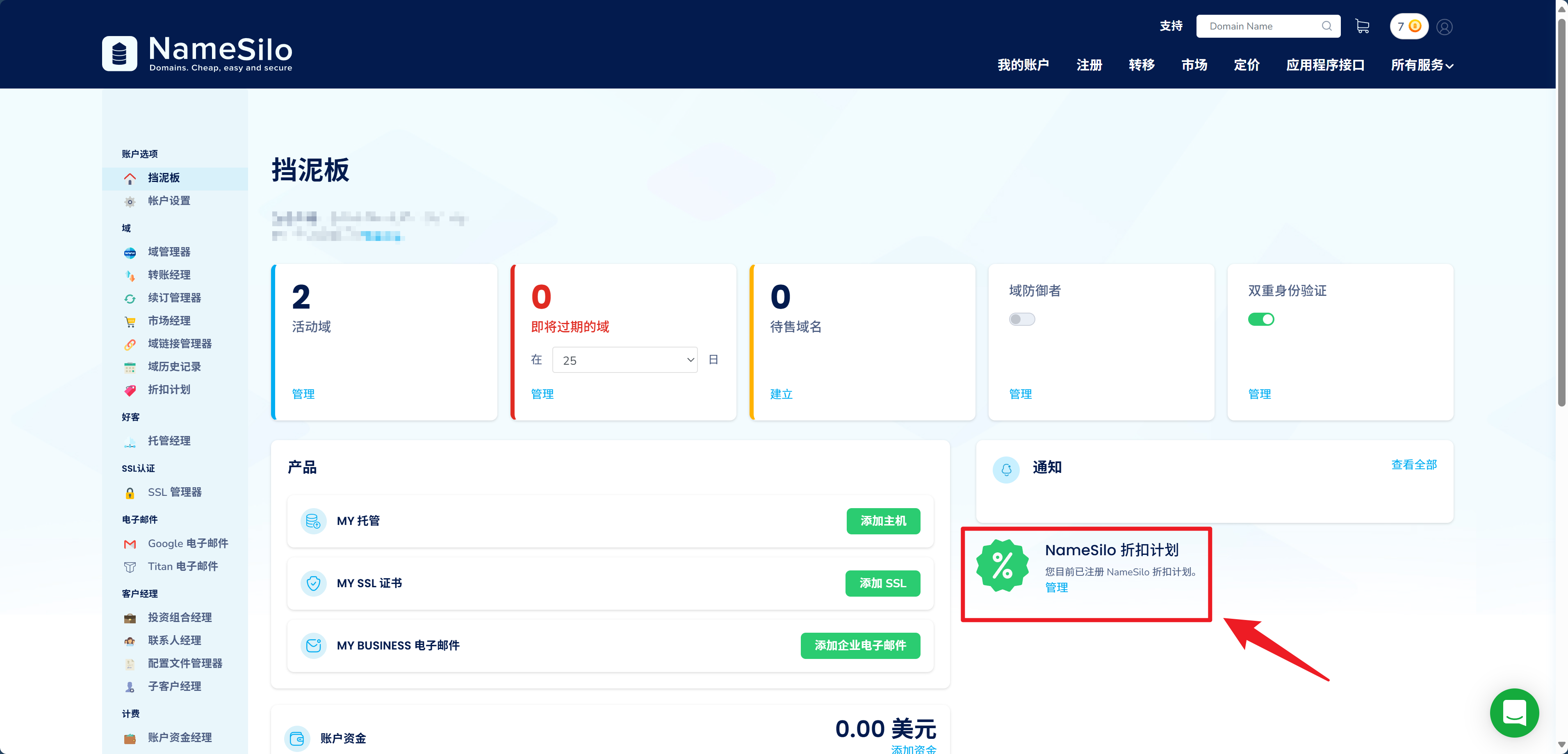Screen dimensions: 1568x754
Task: Open 域历史记录 in the sidebar
Action: (x=174, y=367)
